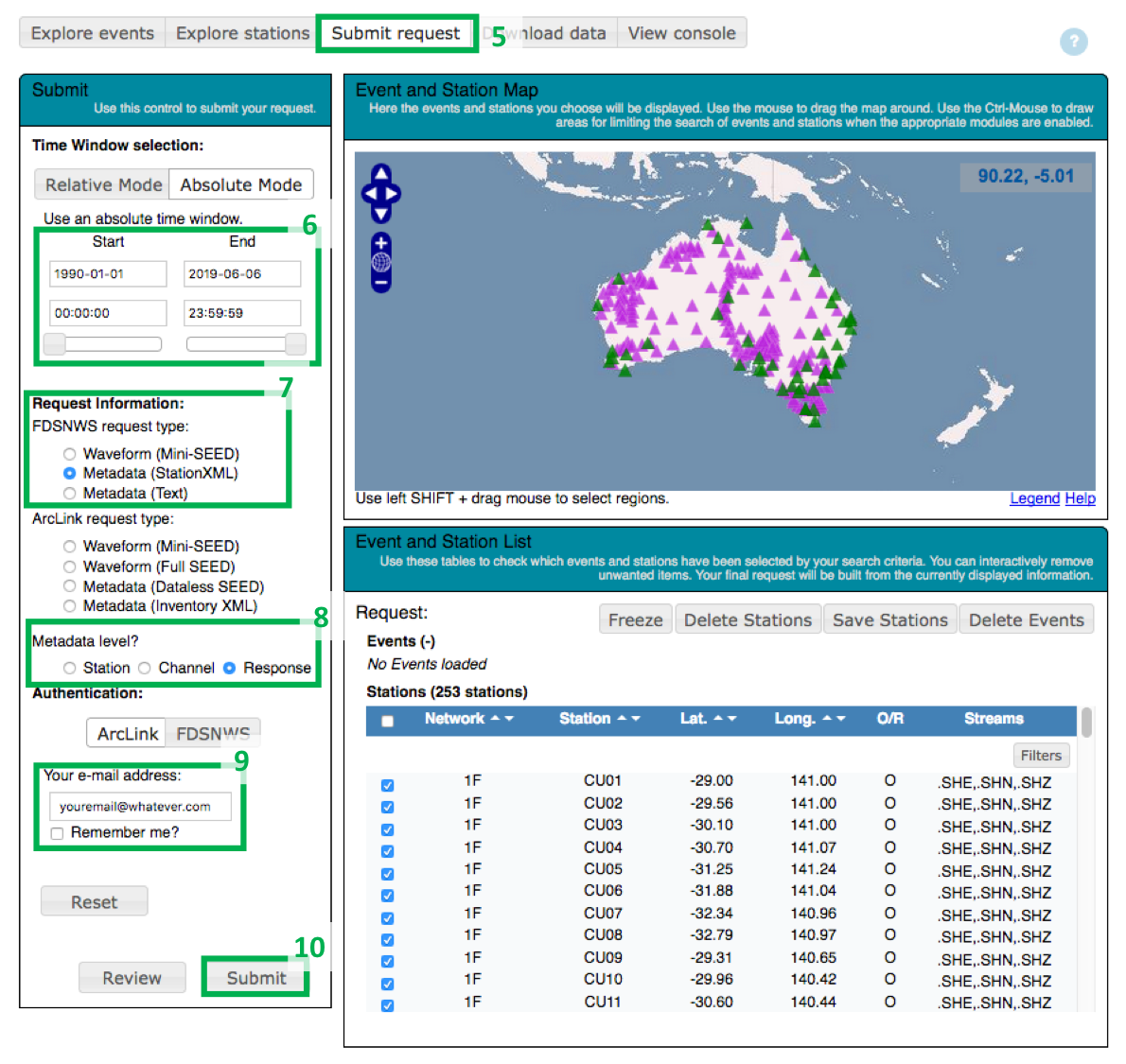Viewport: 1126px width, 1064px height.
Task: Zoom in on the map with the plus icon
Action: [x=380, y=242]
